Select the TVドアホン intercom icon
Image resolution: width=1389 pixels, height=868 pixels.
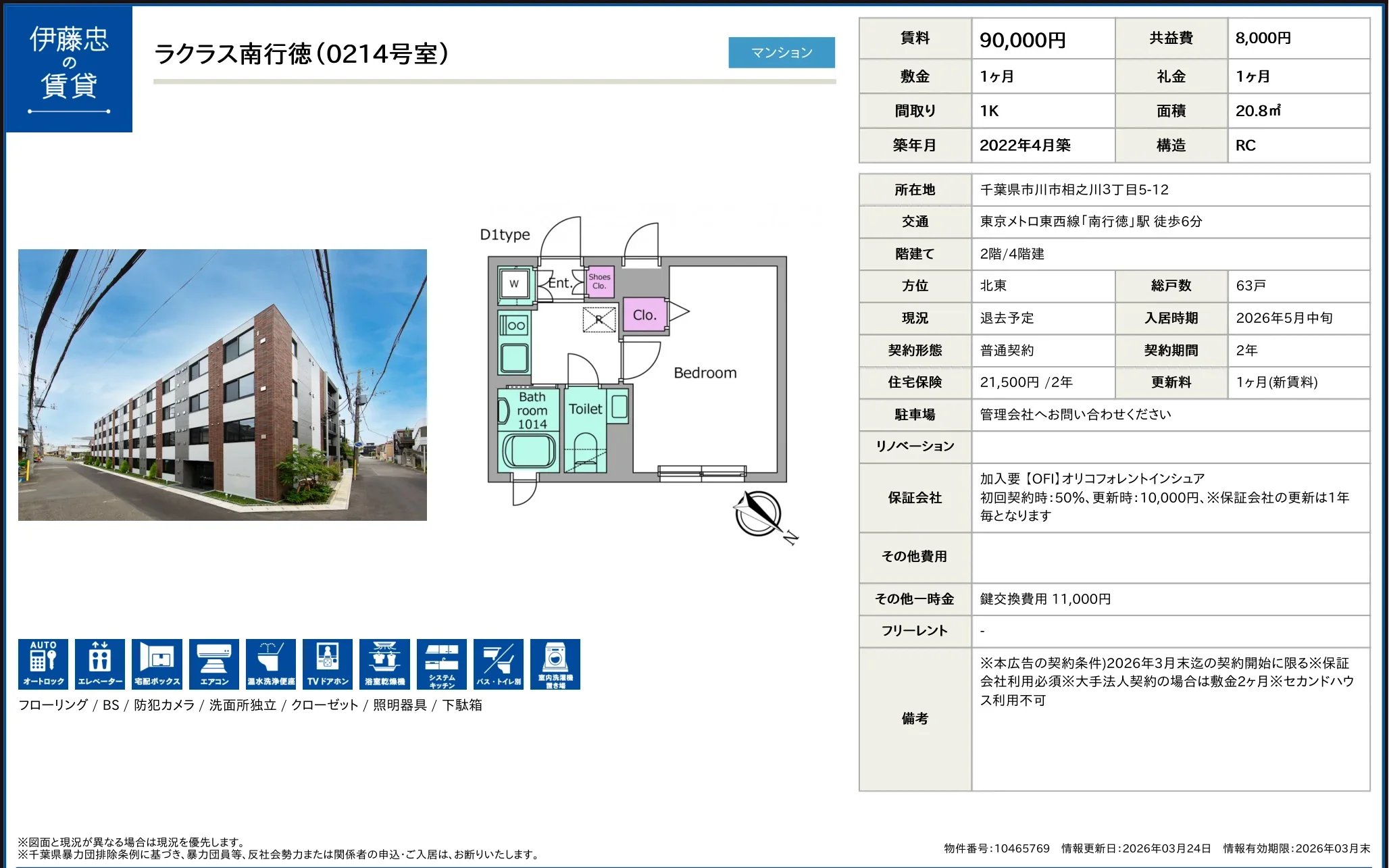pyautogui.click(x=328, y=663)
